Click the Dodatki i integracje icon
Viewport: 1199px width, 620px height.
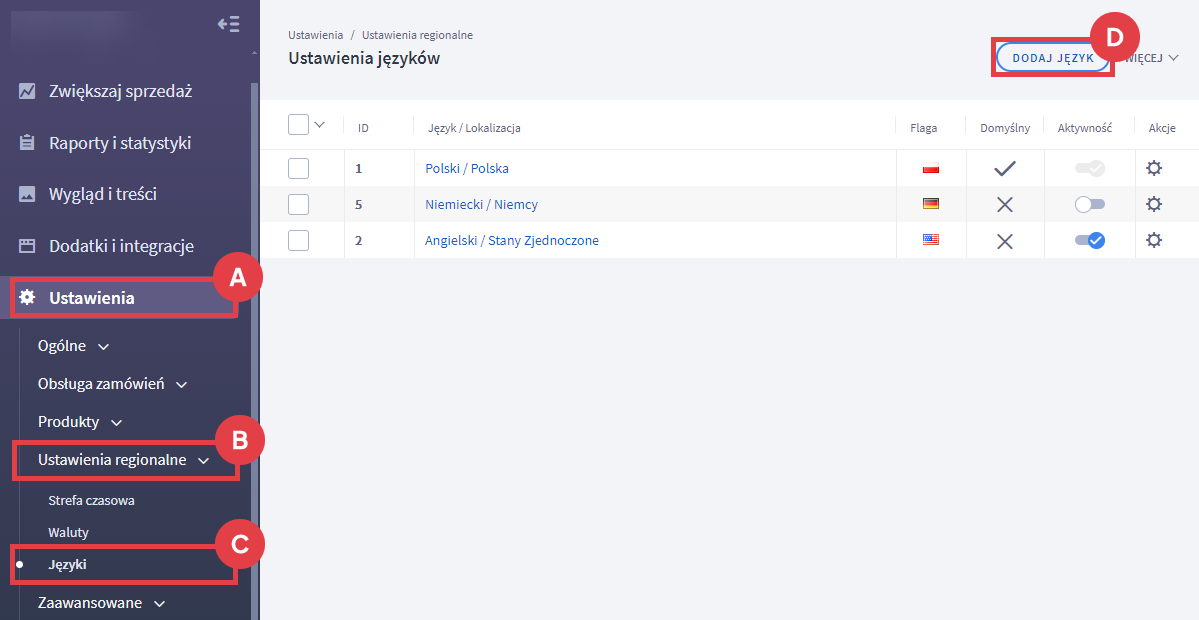point(27,246)
